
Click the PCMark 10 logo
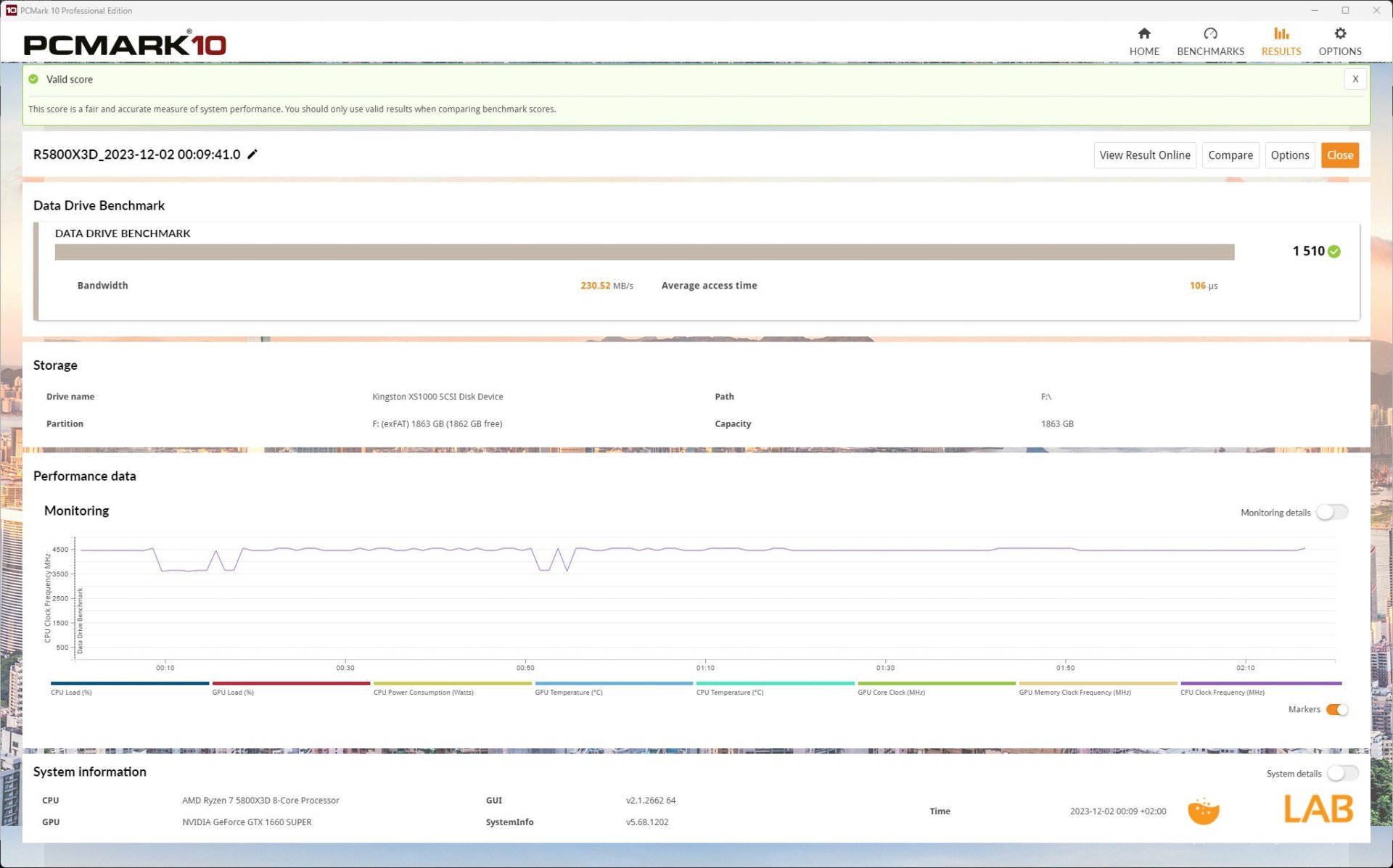point(125,44)
